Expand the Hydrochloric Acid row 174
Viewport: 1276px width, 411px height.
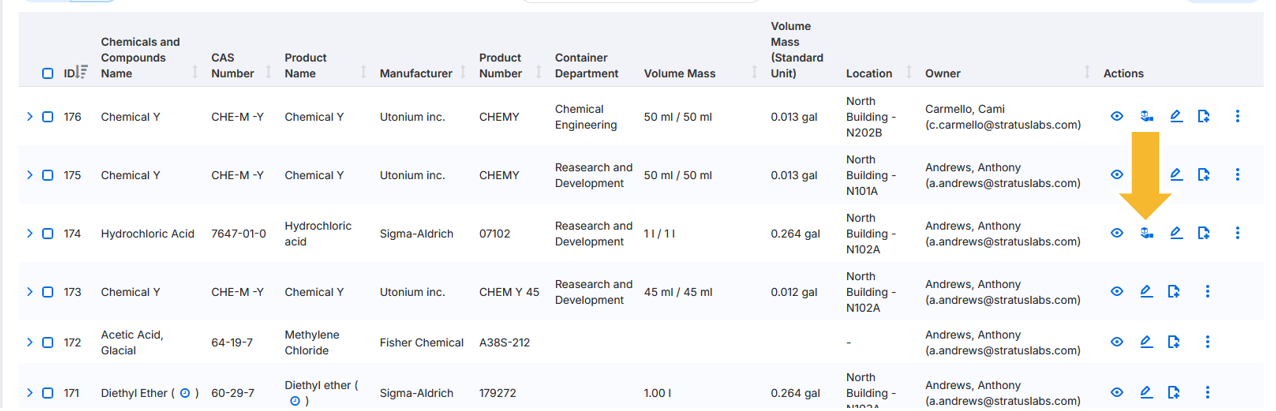(30, 233)
